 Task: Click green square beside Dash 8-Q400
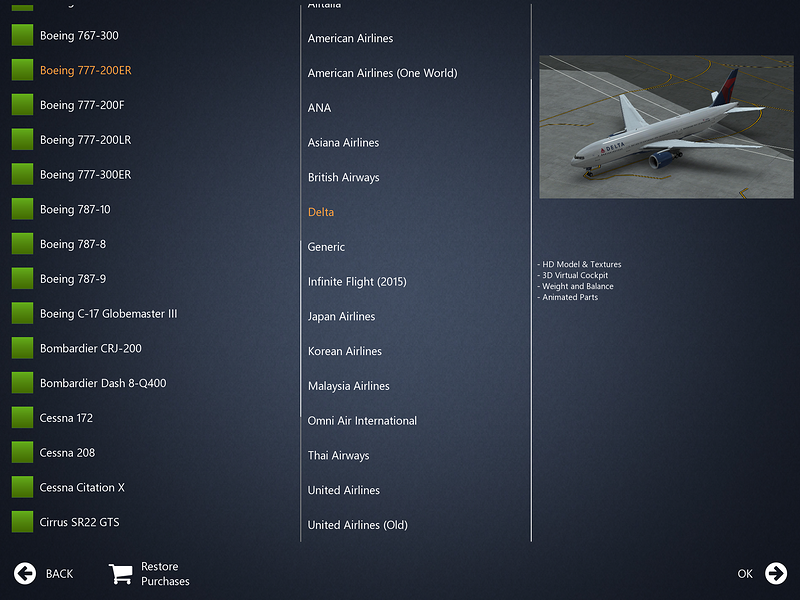coord(22,383)
